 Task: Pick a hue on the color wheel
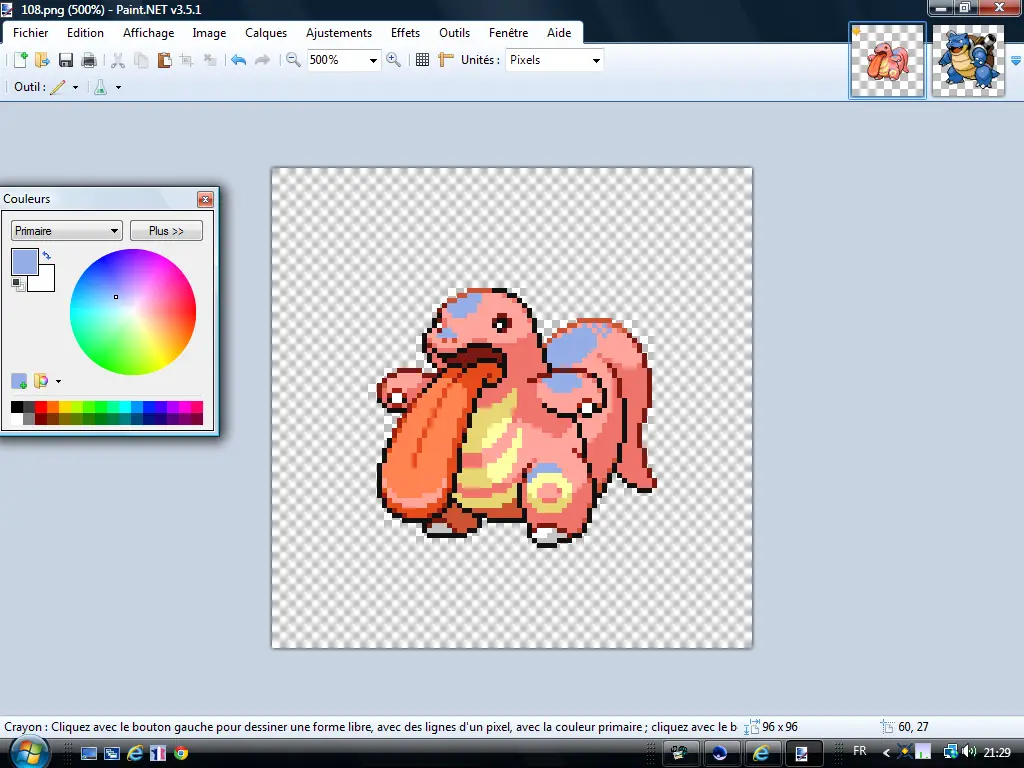[133, 312]
